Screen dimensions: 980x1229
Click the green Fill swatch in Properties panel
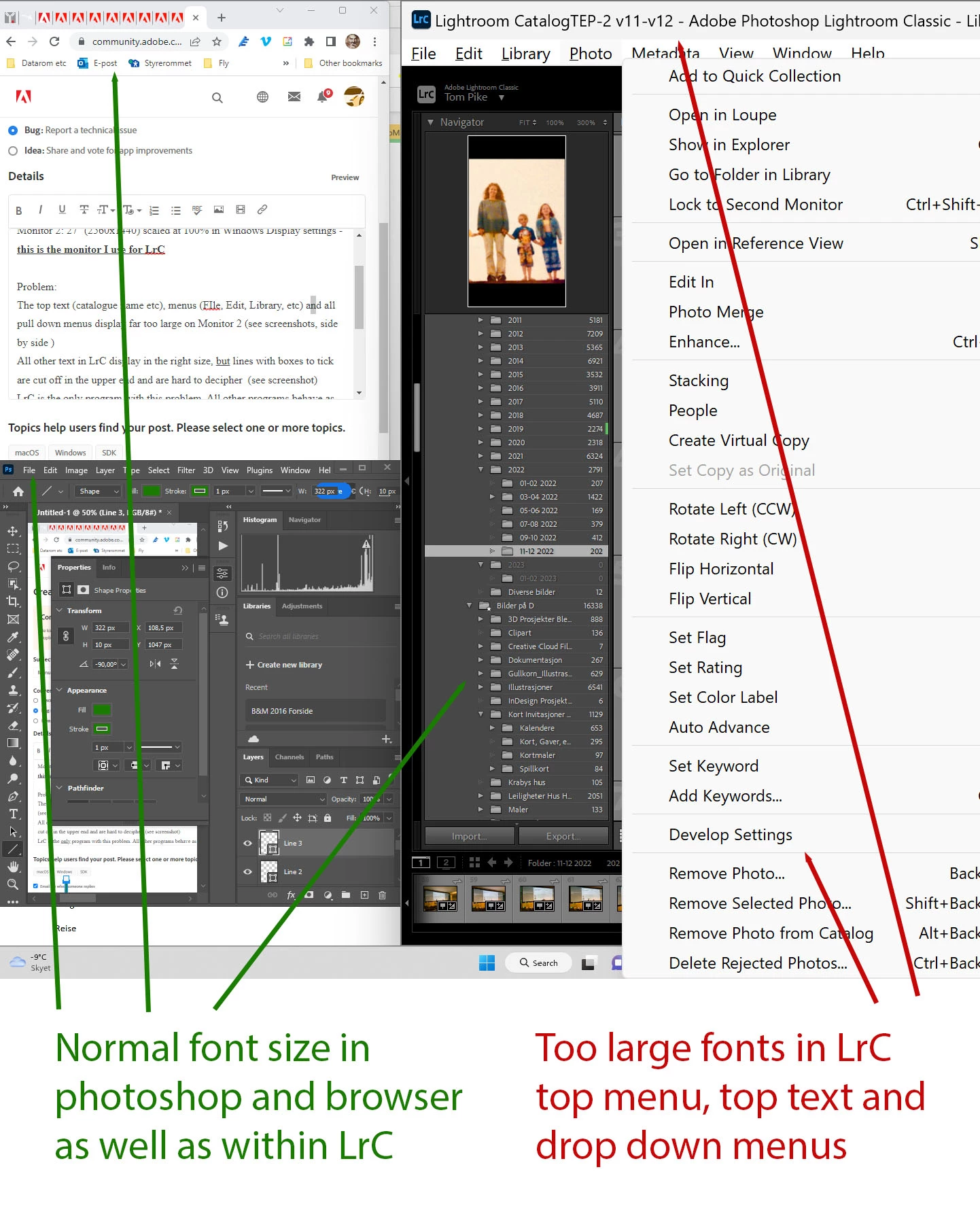101,710
